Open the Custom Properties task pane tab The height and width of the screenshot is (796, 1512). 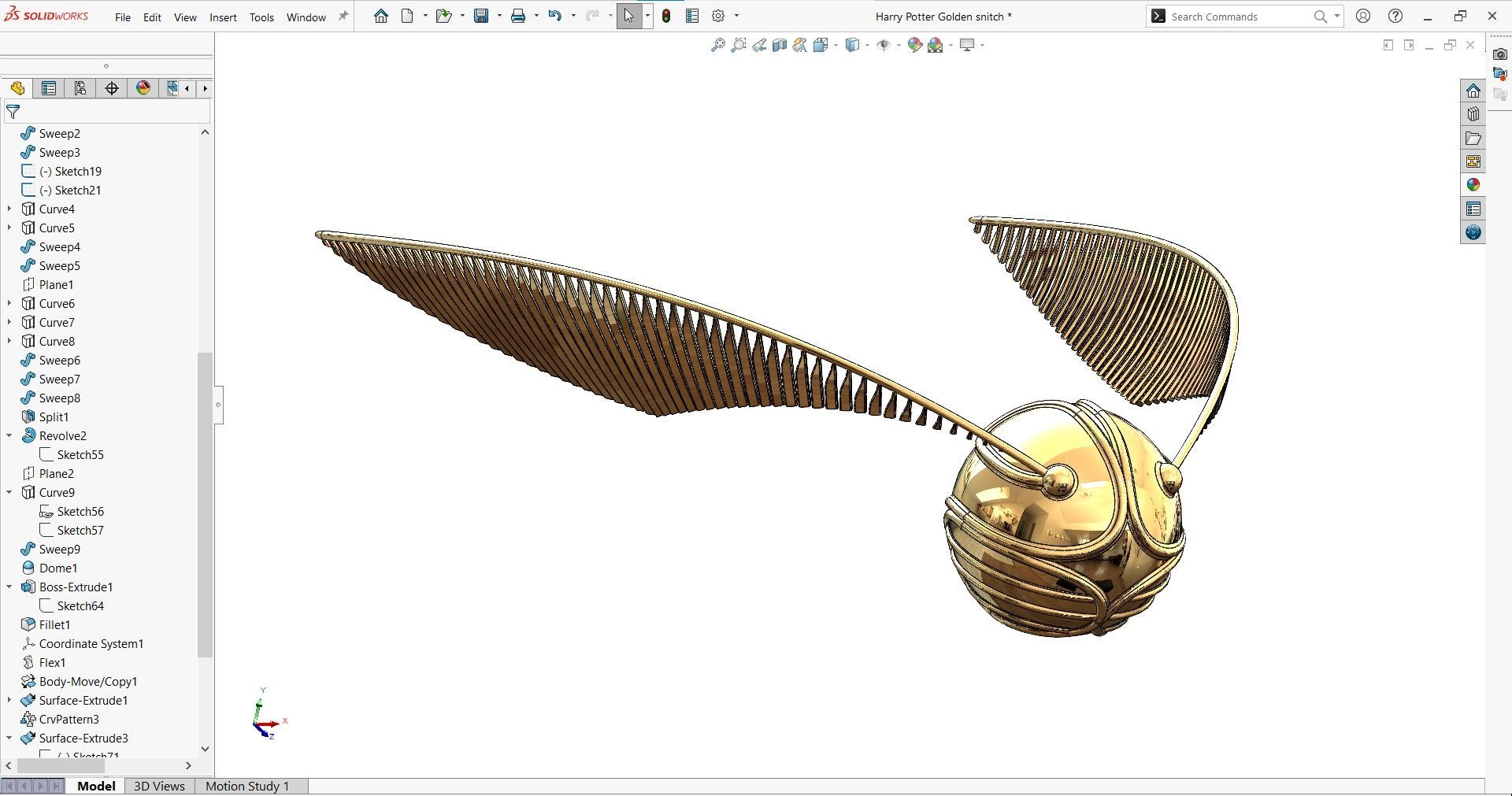click(1473, 209)
